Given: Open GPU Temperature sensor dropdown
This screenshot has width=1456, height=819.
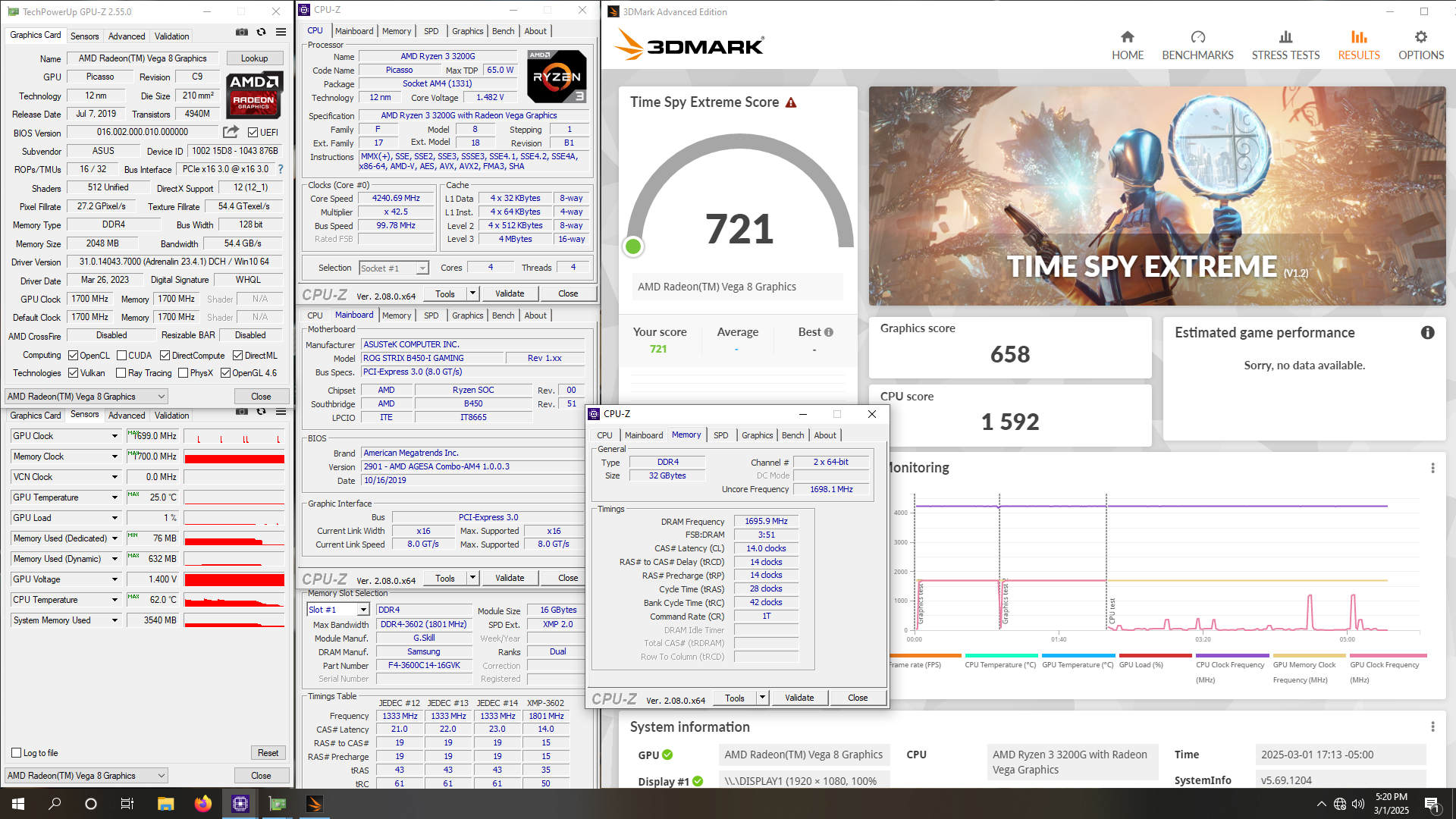Looking at the screenshot, I should coord(115,497).
